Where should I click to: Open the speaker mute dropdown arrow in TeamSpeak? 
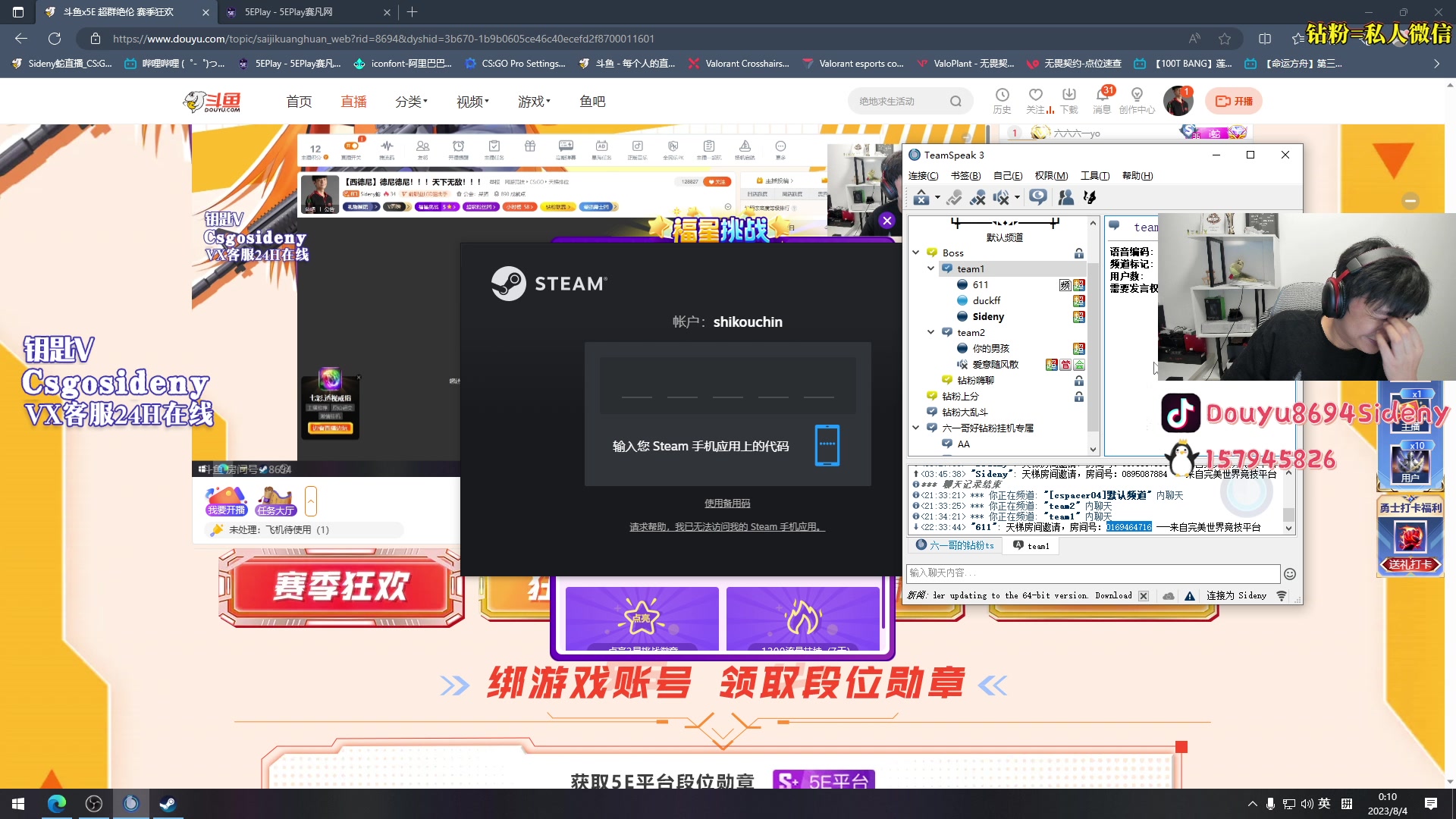(x=1017, y=198)
